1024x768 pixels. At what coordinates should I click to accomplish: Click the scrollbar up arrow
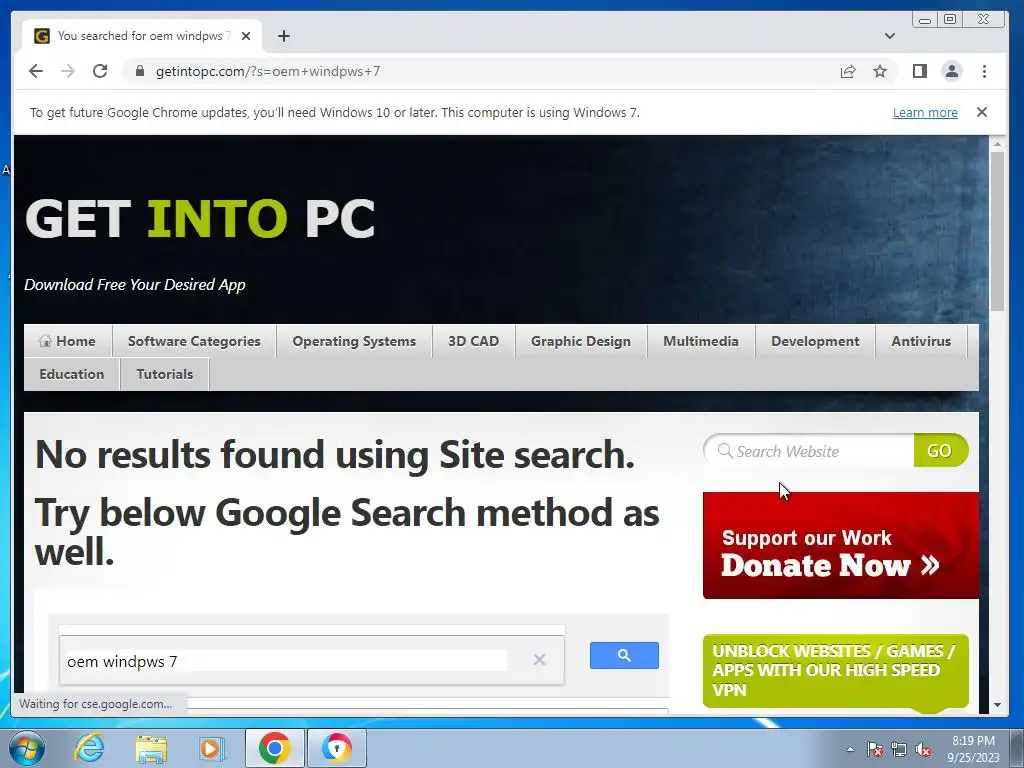click(x=997, y=144)
